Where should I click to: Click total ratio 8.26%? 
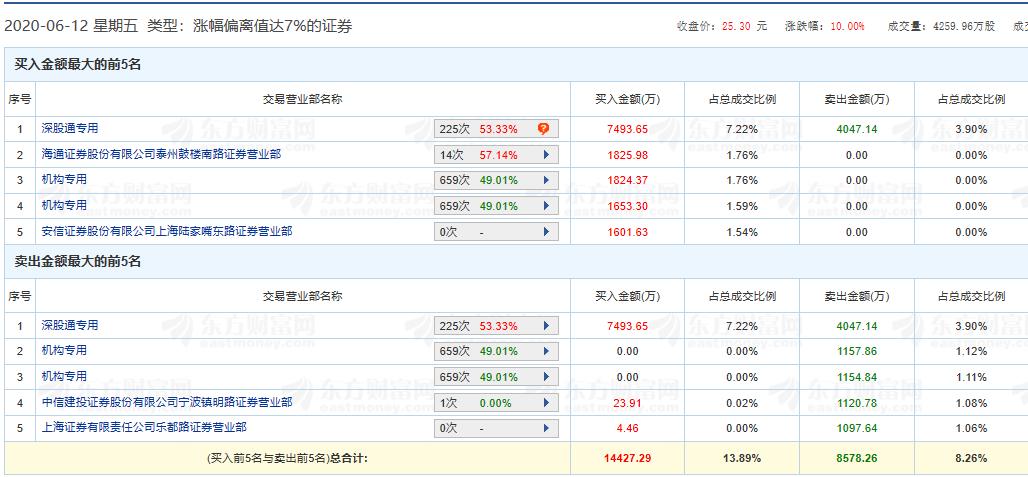coord(971,459)
